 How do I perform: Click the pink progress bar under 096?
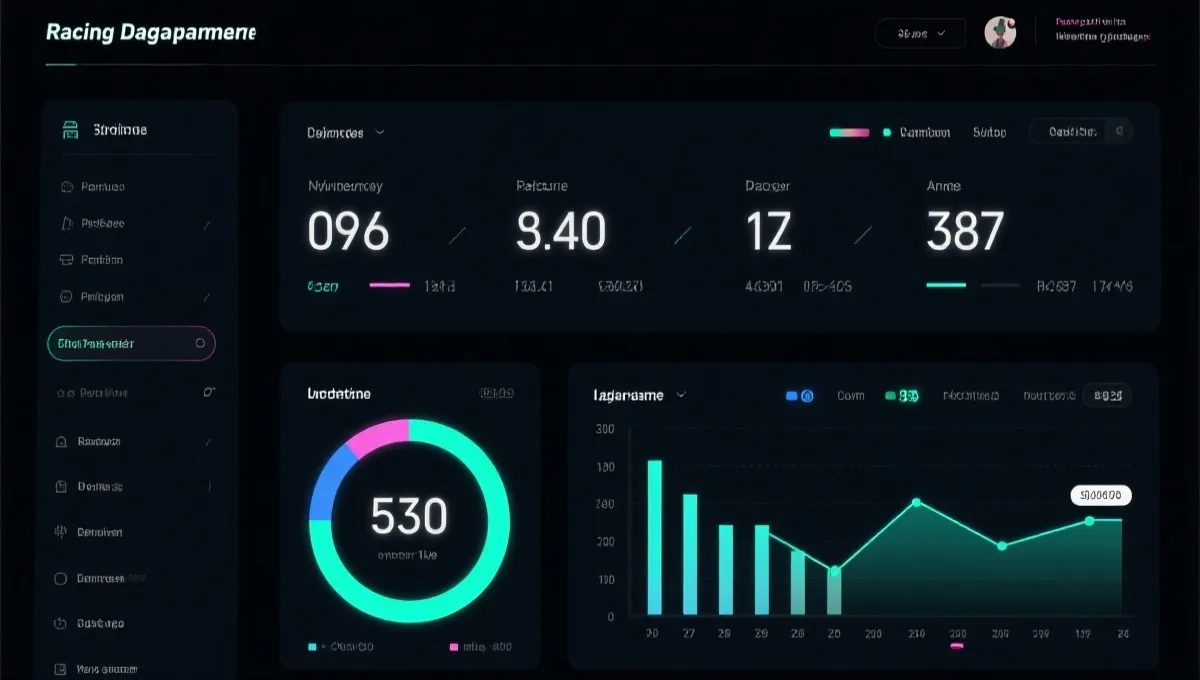(389, 285)
